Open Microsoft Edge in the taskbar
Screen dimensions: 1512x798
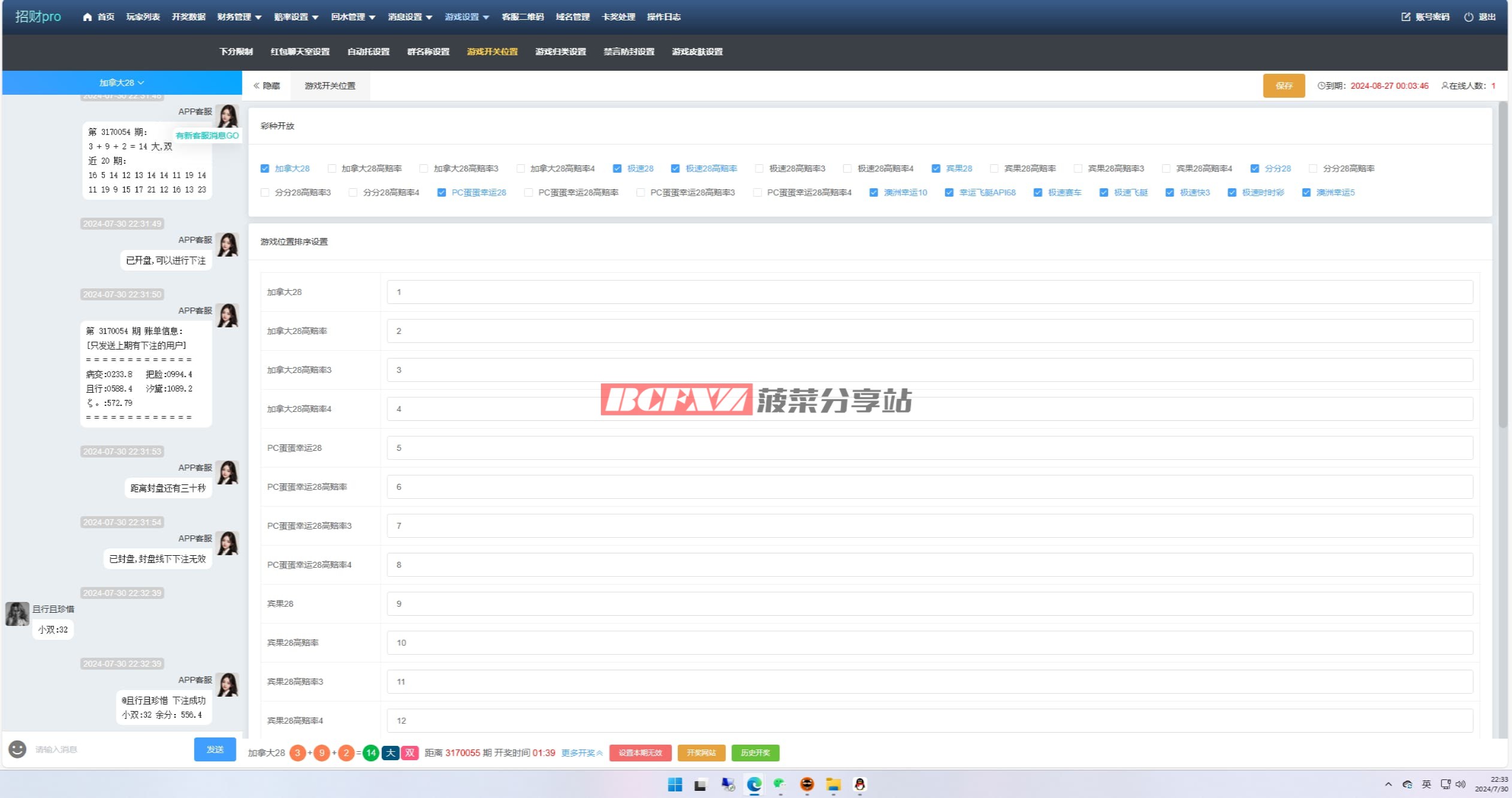pyautogui.click(x=754, y=784)
